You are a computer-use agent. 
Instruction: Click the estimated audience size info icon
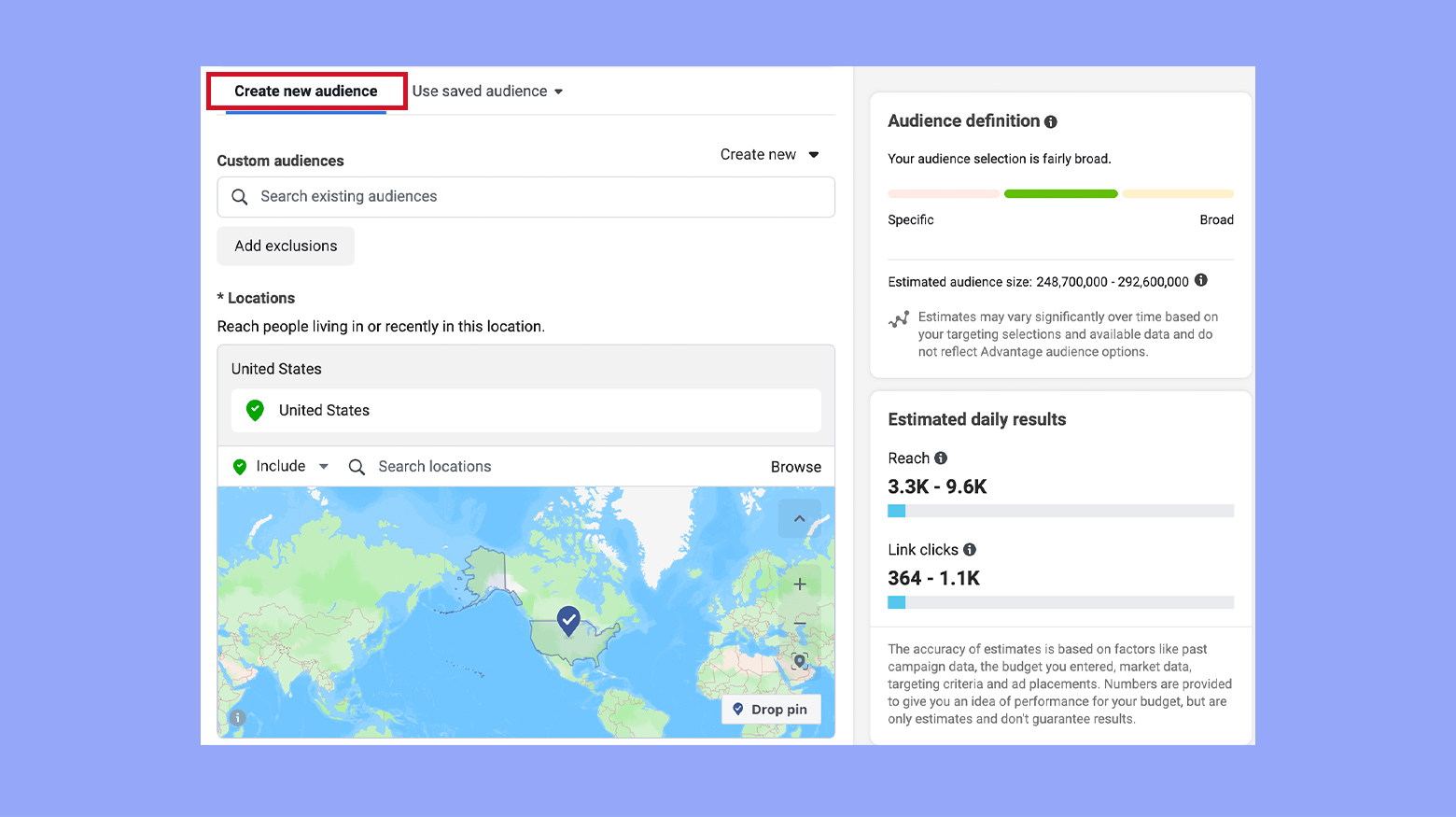pos(1201,280)
